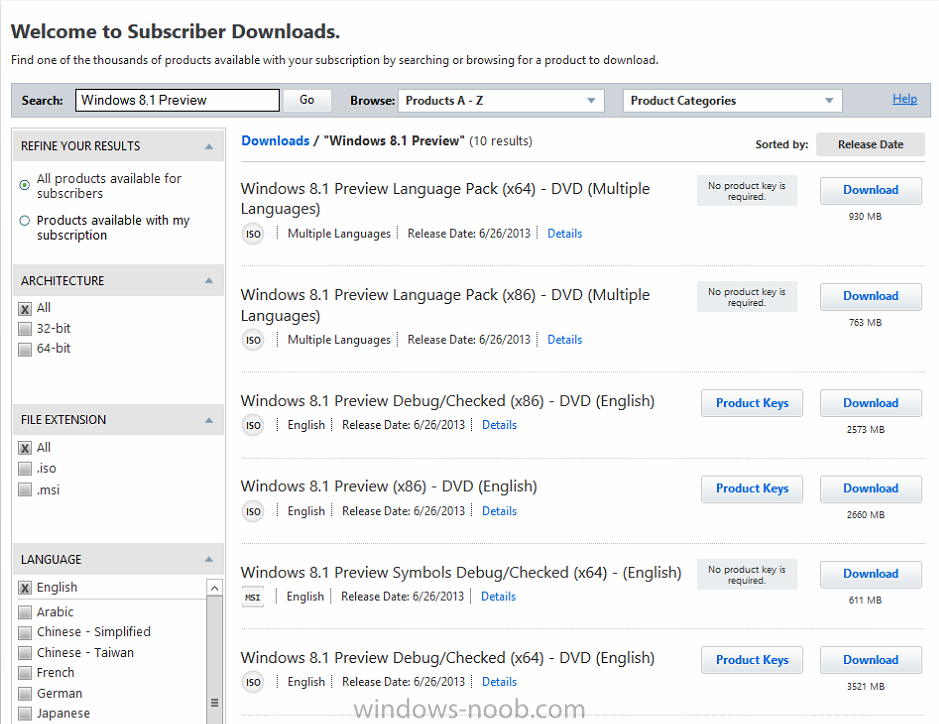Click title Windows 8.1 Preview (x86) - DVD (English)

pos(389,486)
